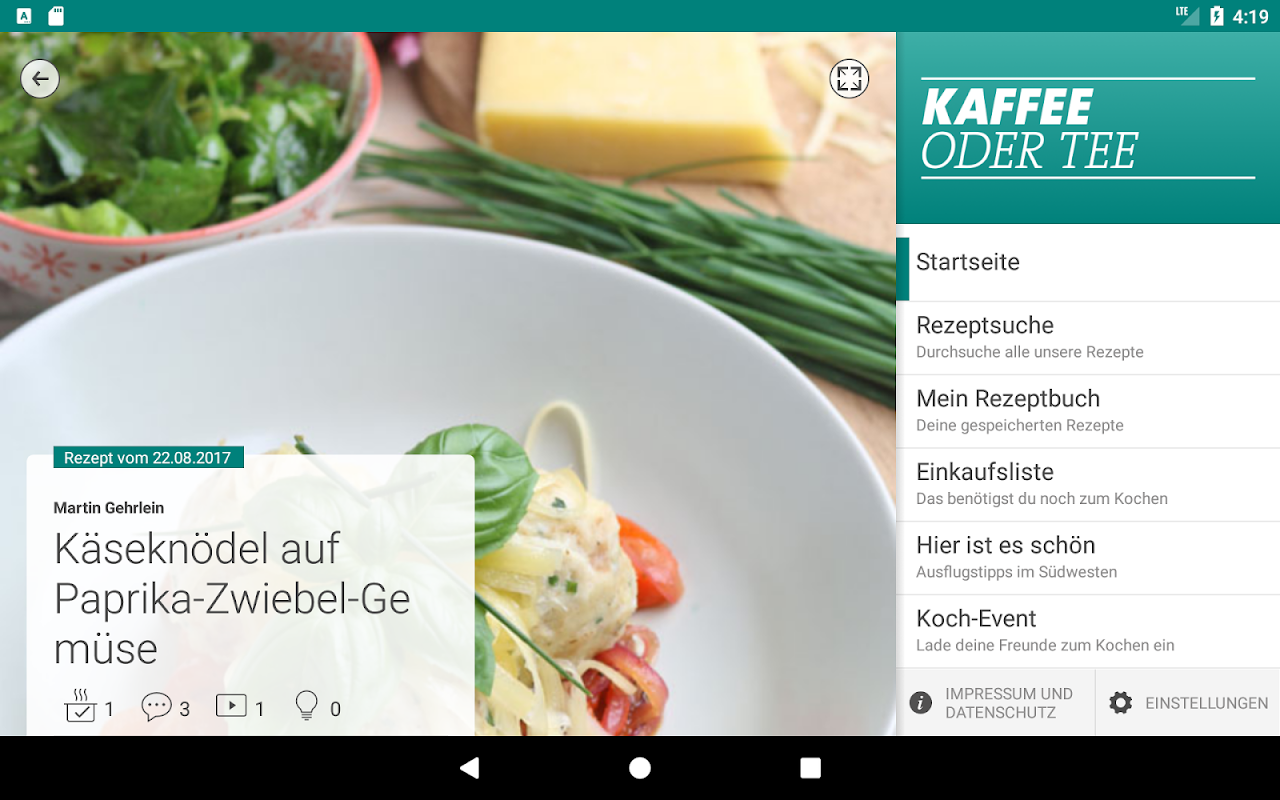Tap Android home button
1280x800 pixels.
tap(640, 768)
